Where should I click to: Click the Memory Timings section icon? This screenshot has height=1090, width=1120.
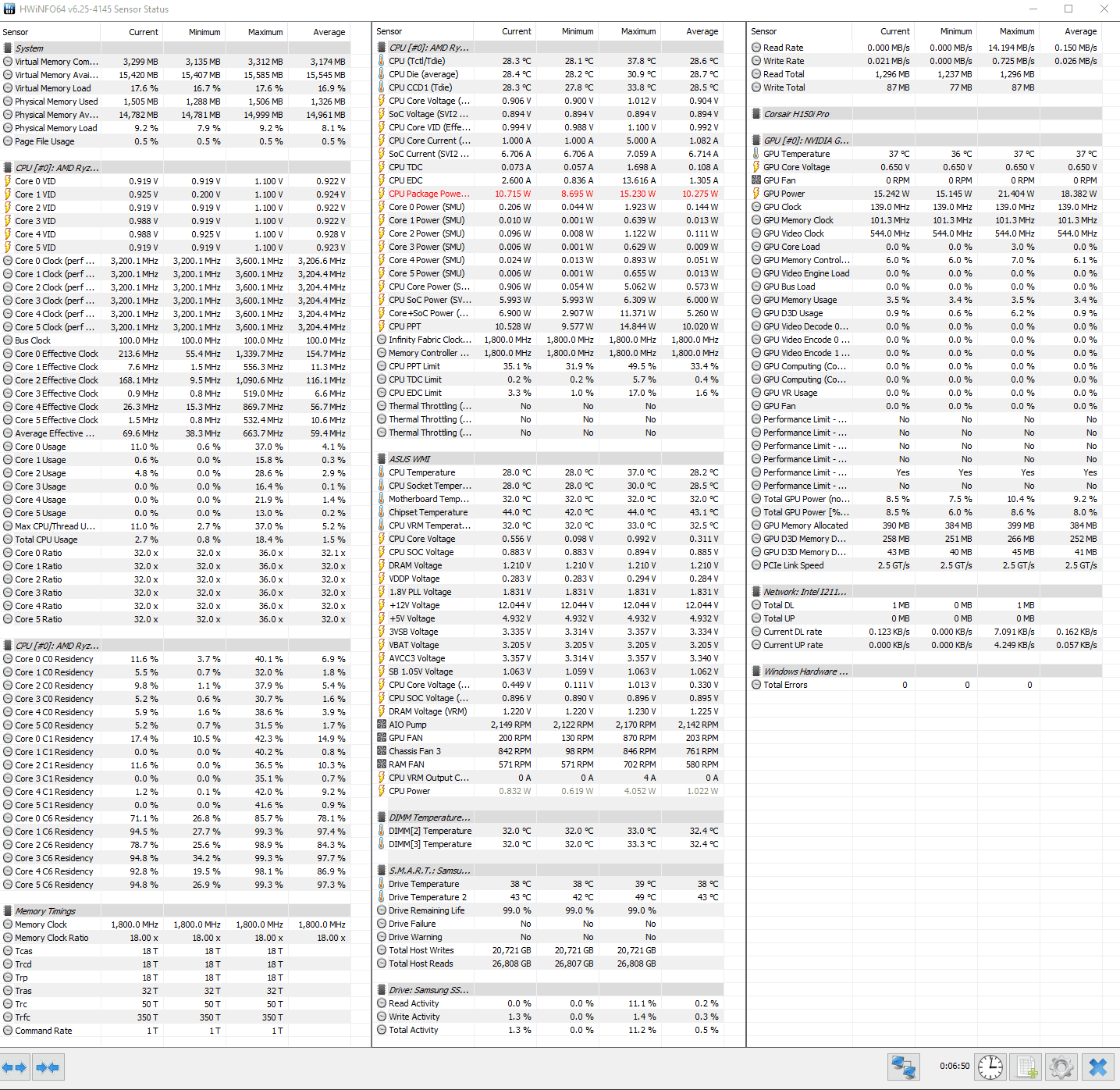click(x=8, y=911)
